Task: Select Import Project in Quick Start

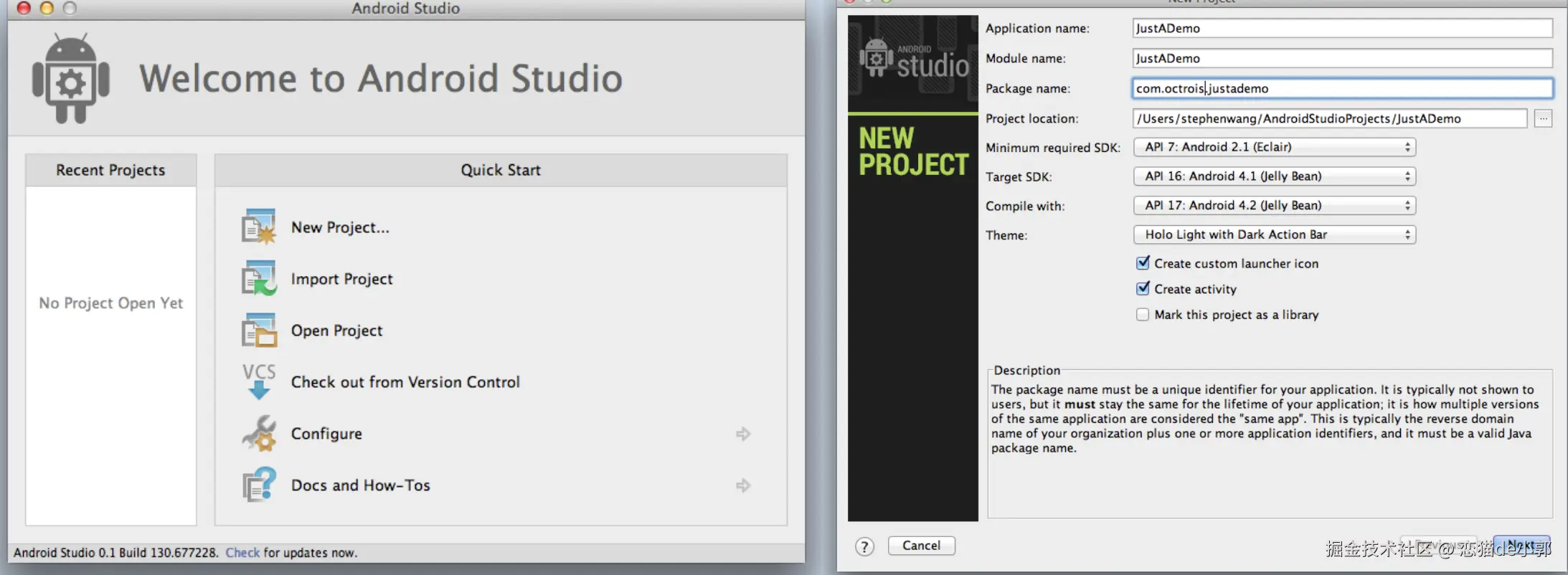Action: pyautogui.click(x=341, y=279)
